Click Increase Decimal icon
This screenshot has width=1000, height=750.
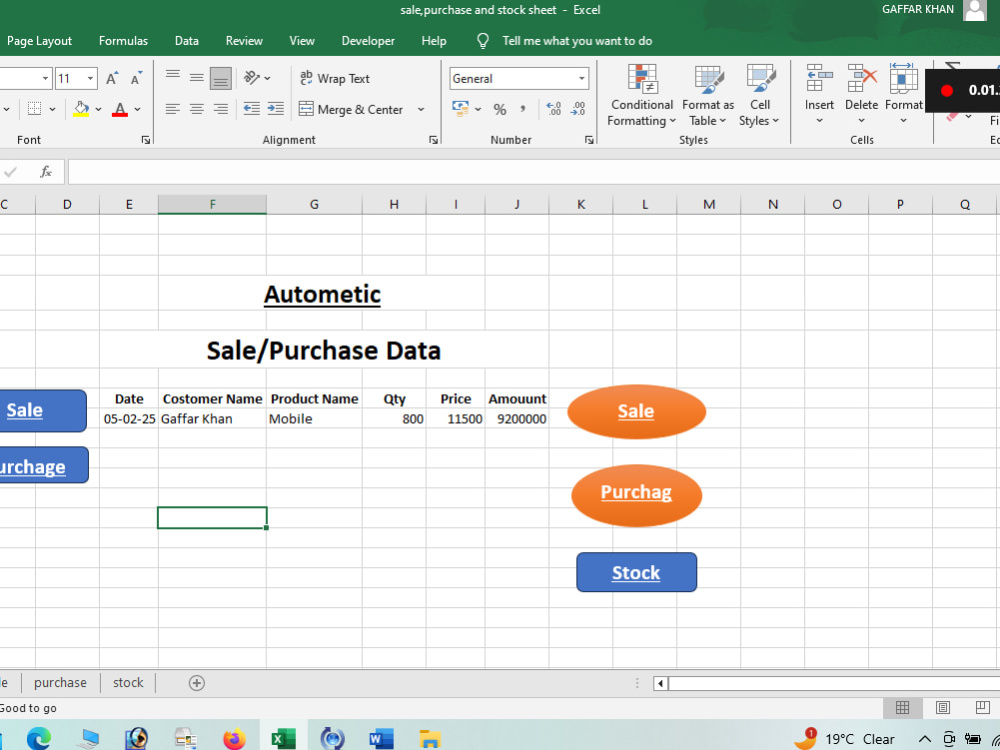pos(554,109)
